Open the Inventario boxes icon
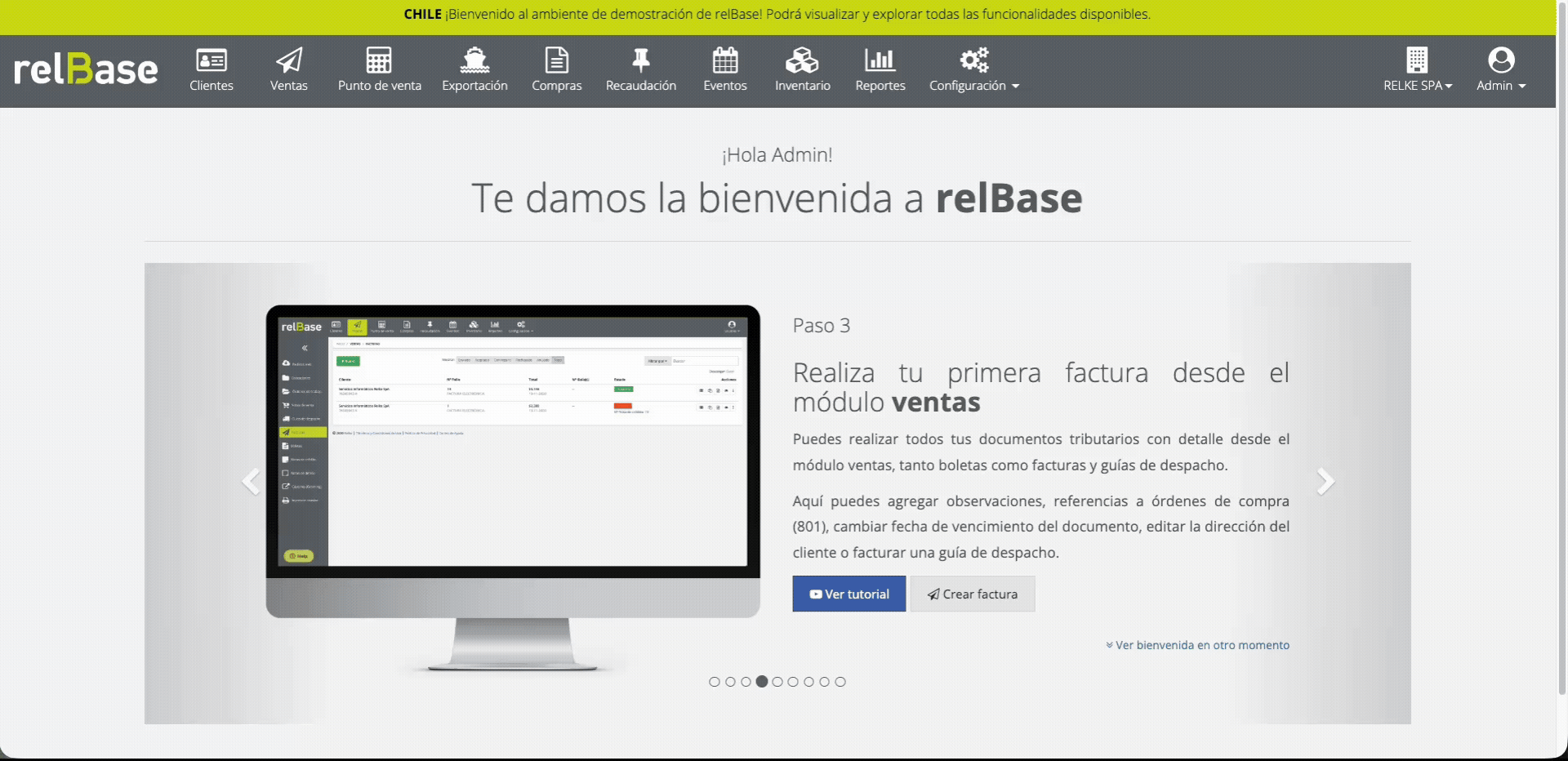Image resolution: width=1568 pixels, height=761 pixels. click(x=802, y=61)
